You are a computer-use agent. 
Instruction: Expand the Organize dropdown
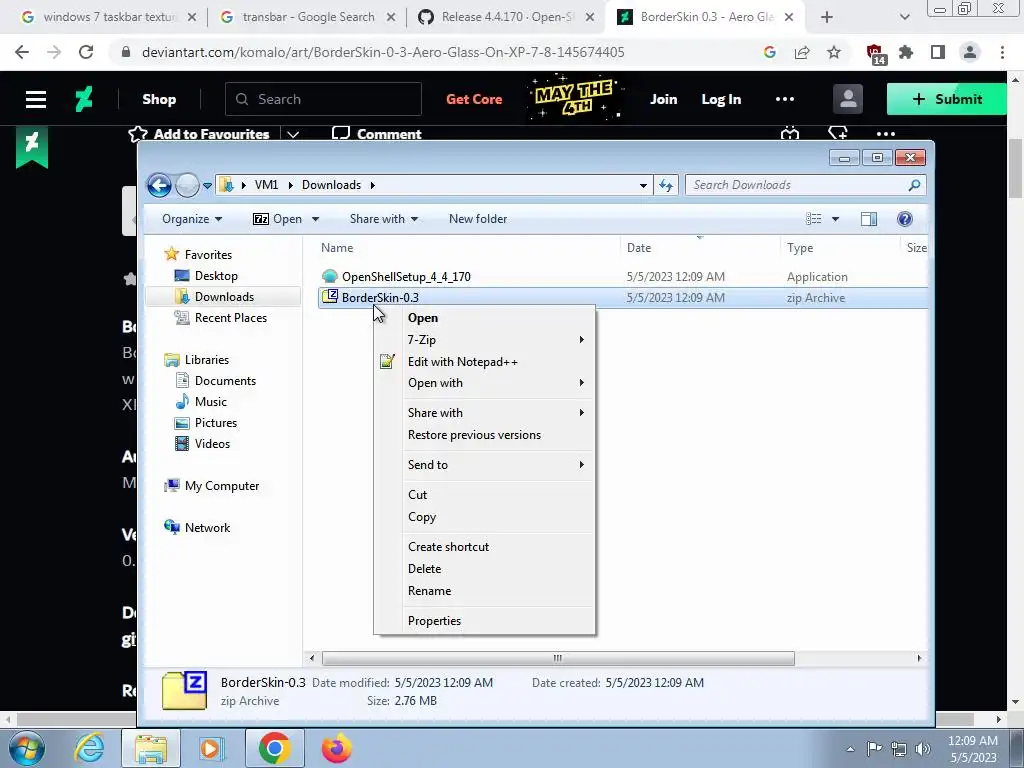pos(192,219)
